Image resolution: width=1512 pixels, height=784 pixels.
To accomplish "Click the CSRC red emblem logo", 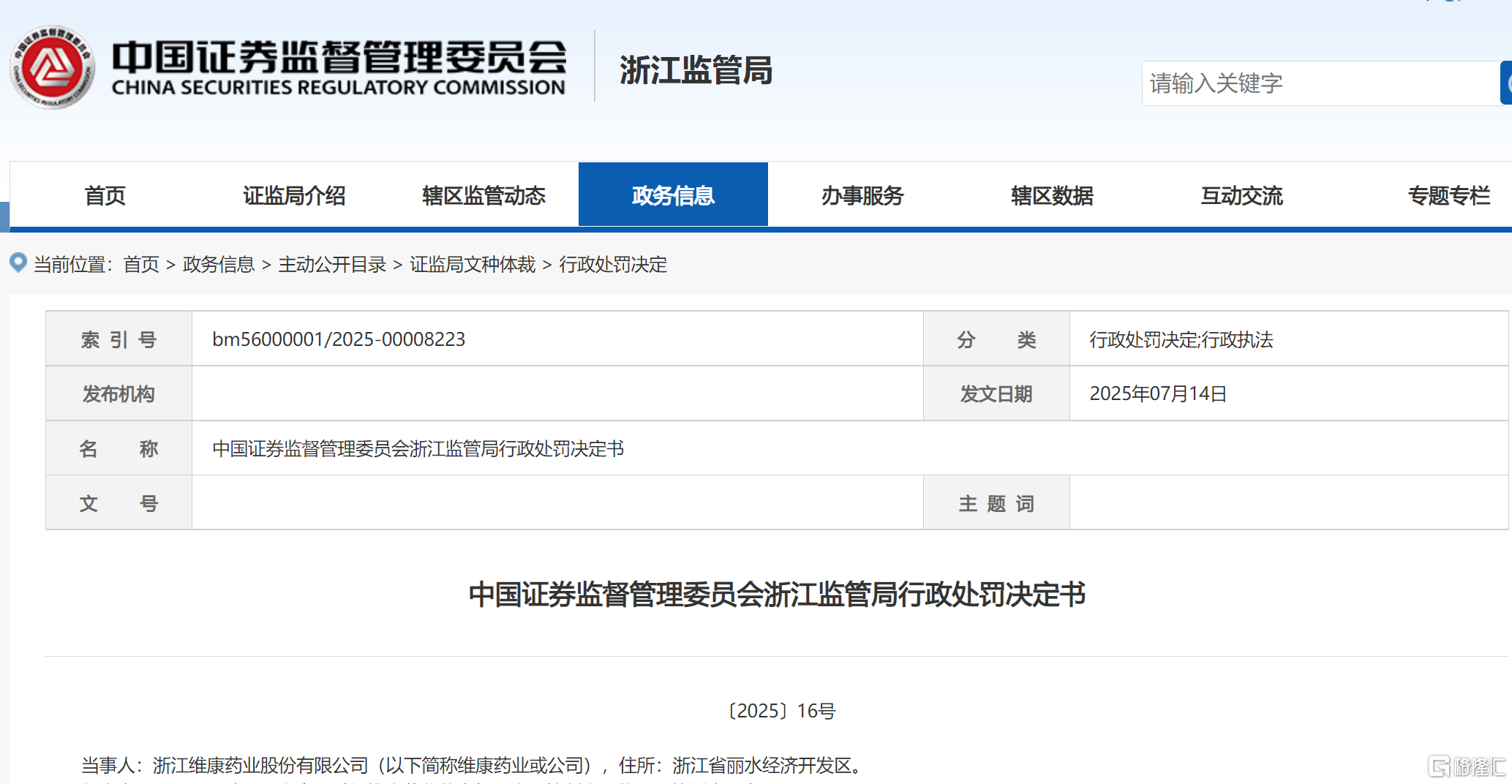I will [x=53, y=67].
